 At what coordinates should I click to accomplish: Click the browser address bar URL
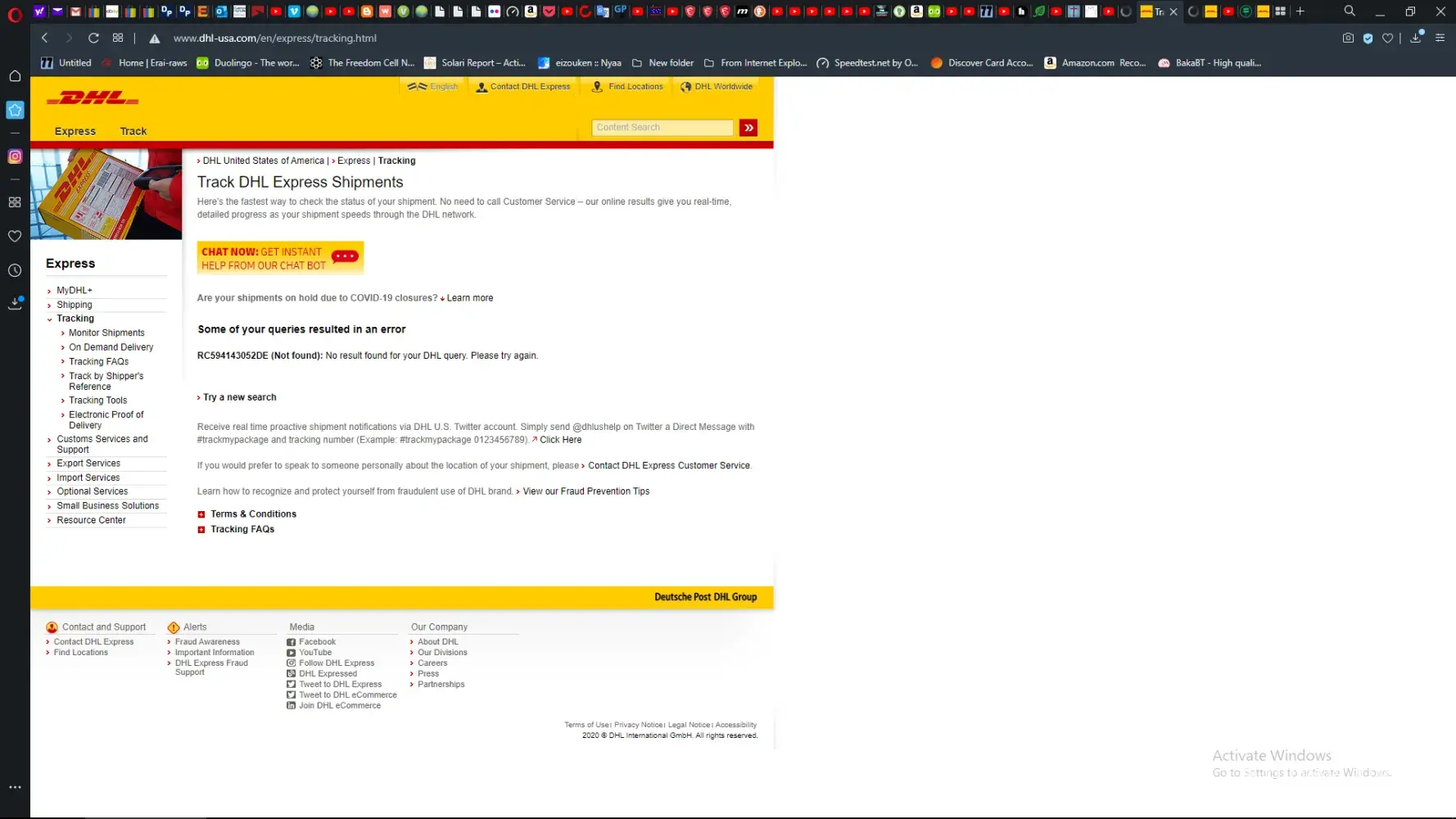click(x=275, y=38)
